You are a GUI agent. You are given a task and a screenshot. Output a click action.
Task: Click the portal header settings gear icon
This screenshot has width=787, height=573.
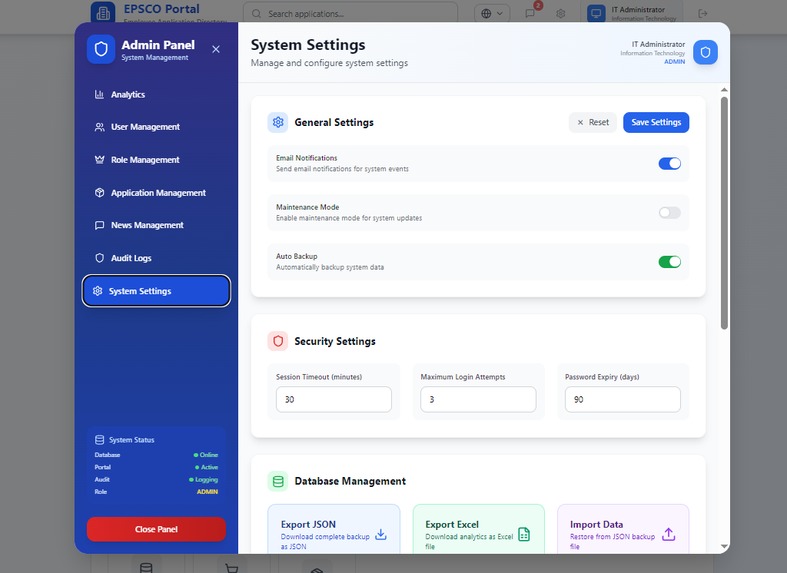click(561, 14)
